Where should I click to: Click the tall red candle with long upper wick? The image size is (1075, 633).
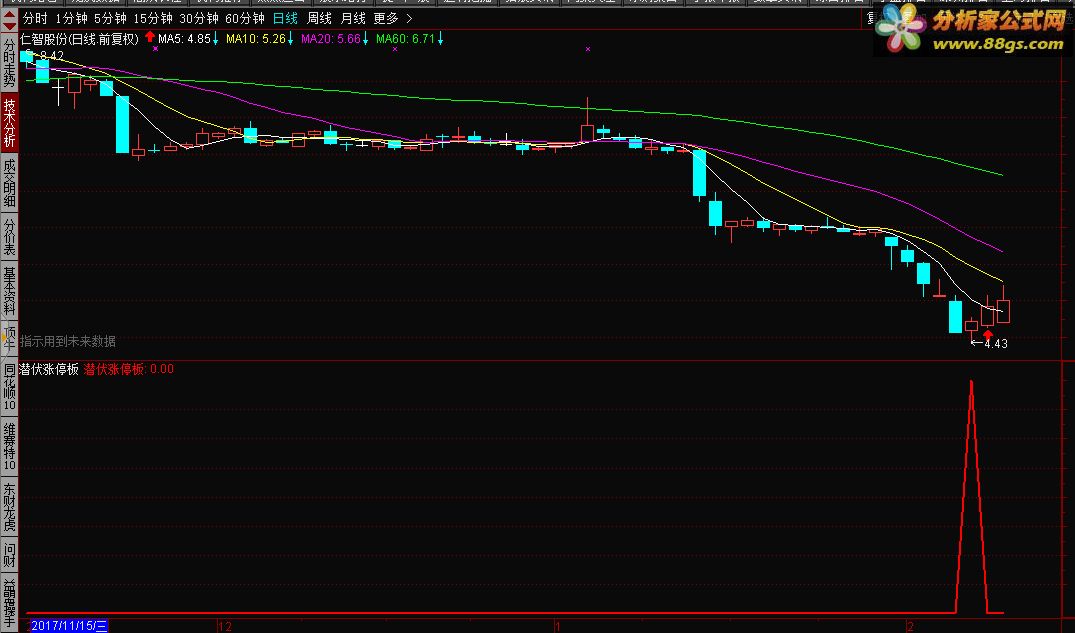[x=588, y=121]
